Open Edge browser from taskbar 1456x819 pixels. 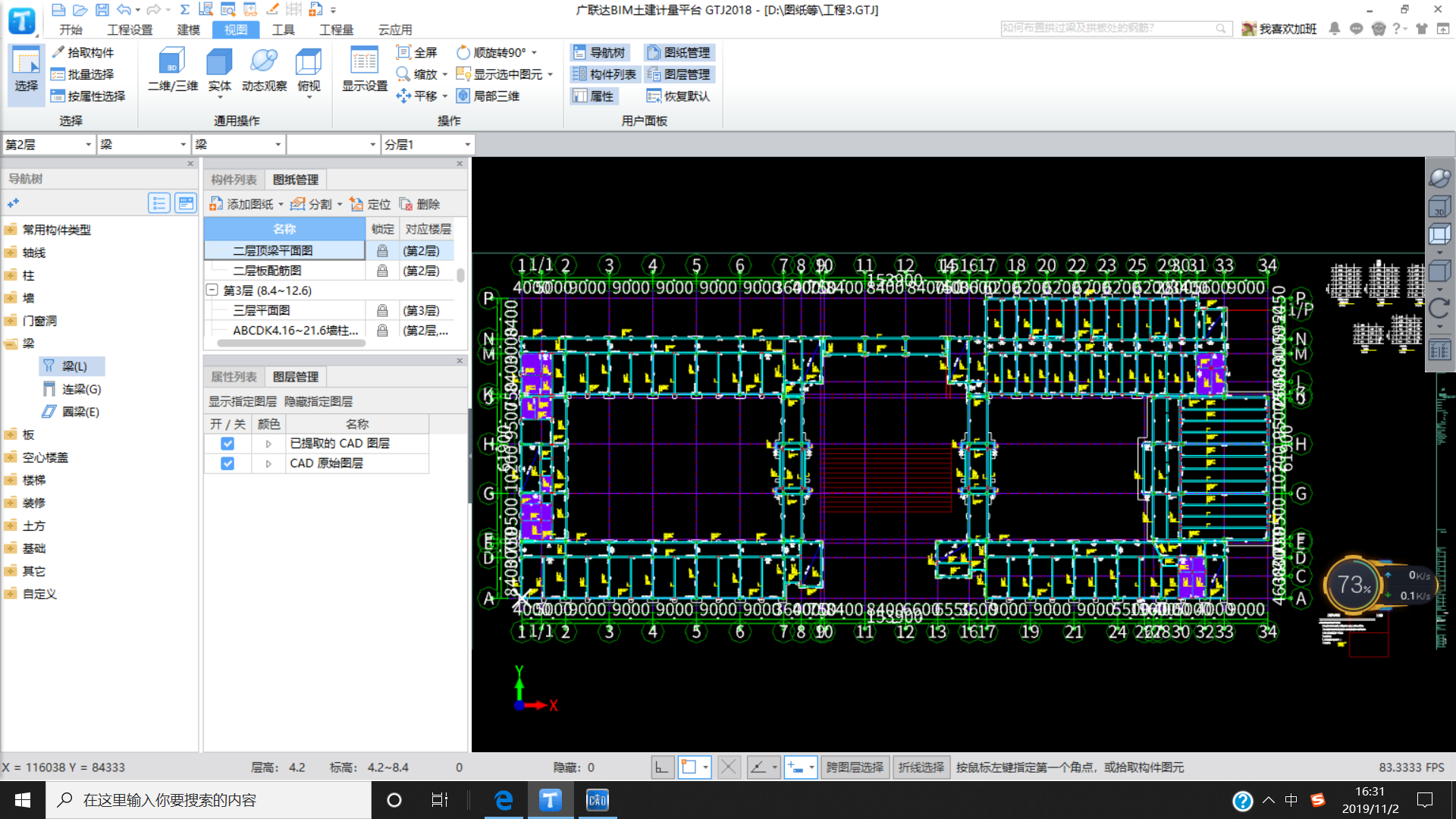(503, 800)
